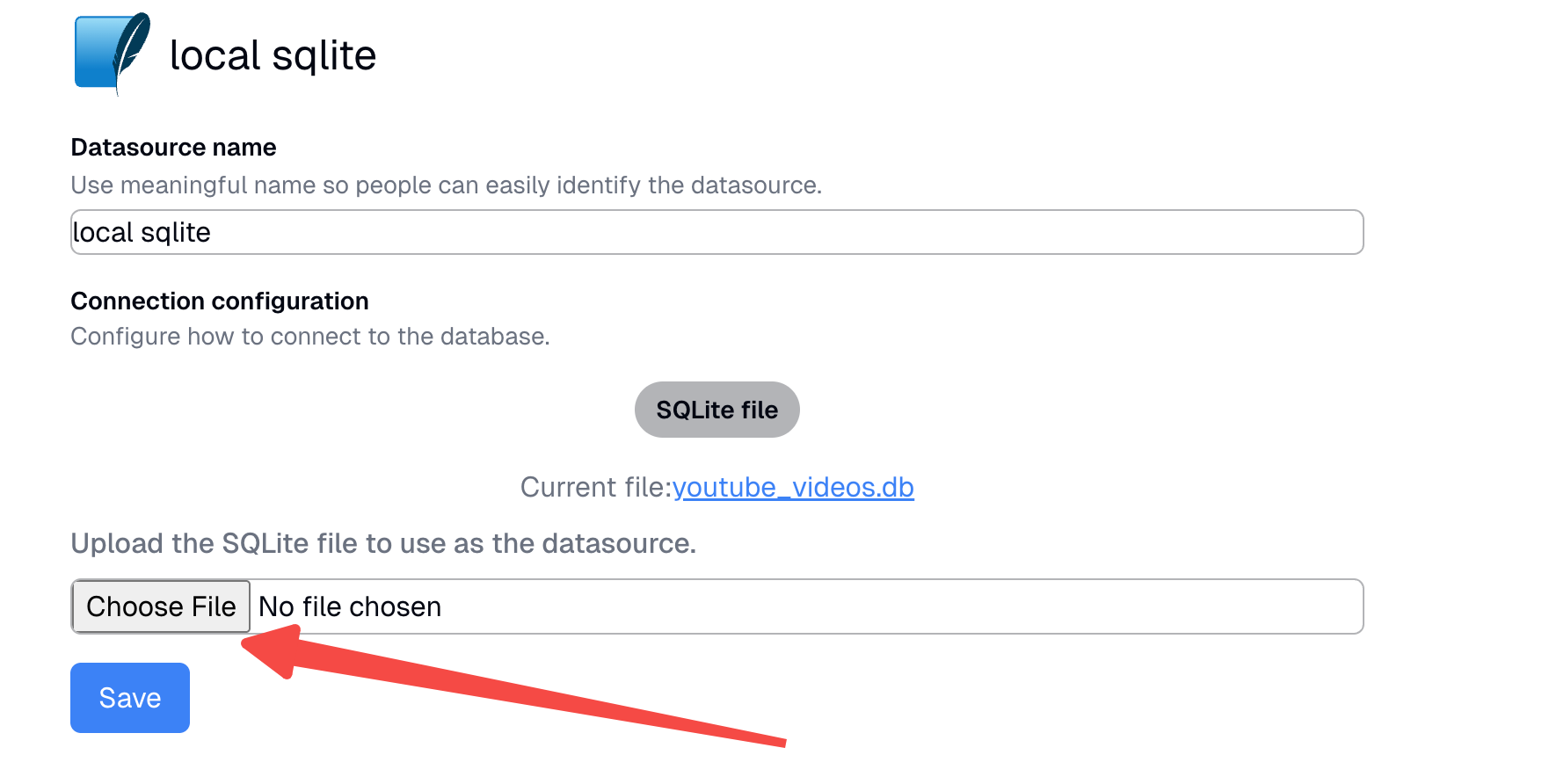
Task: Click the 'No file chosen' text
Action: pos(350,606)
